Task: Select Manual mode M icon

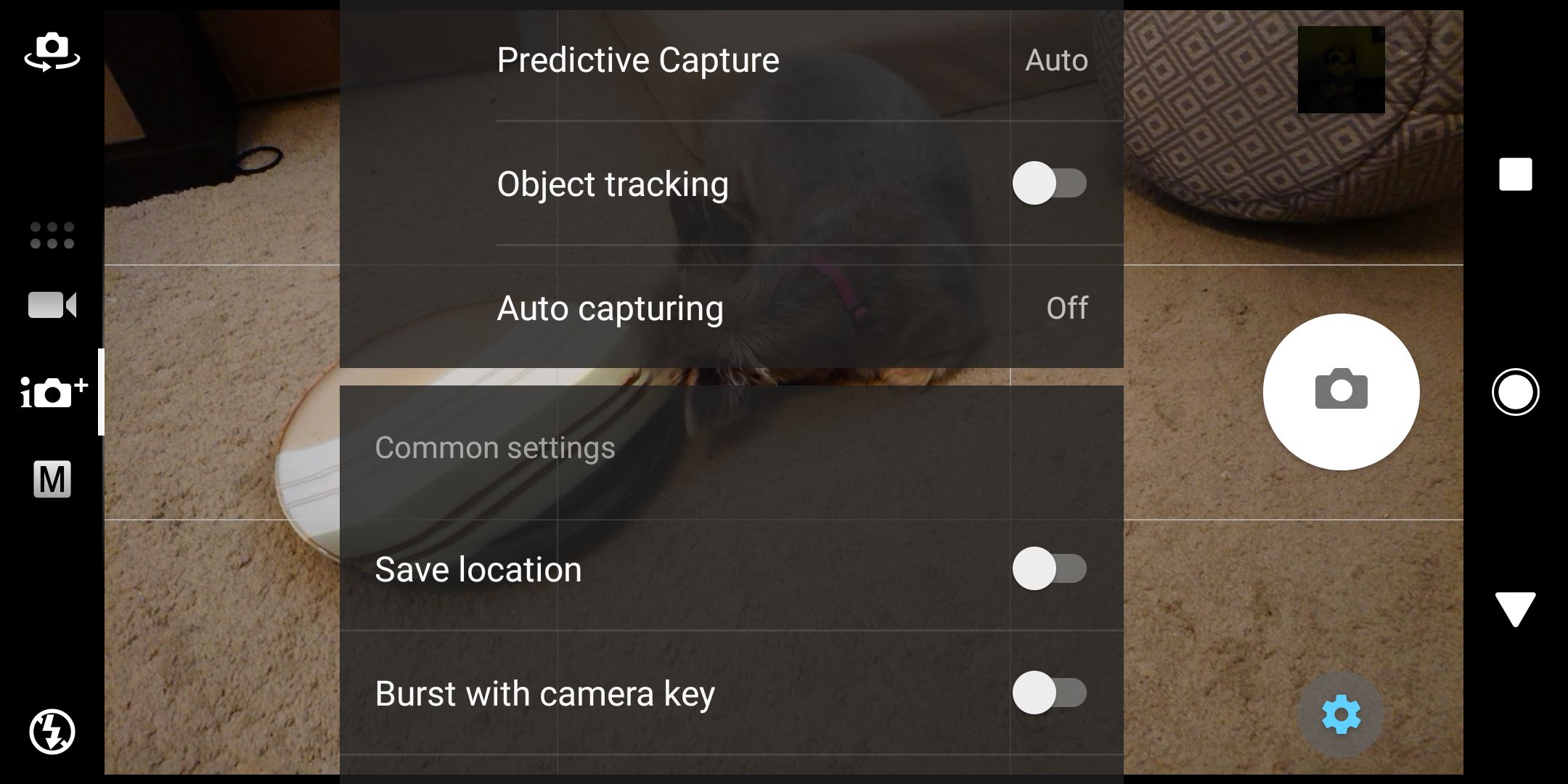Action: coord(52,479)
